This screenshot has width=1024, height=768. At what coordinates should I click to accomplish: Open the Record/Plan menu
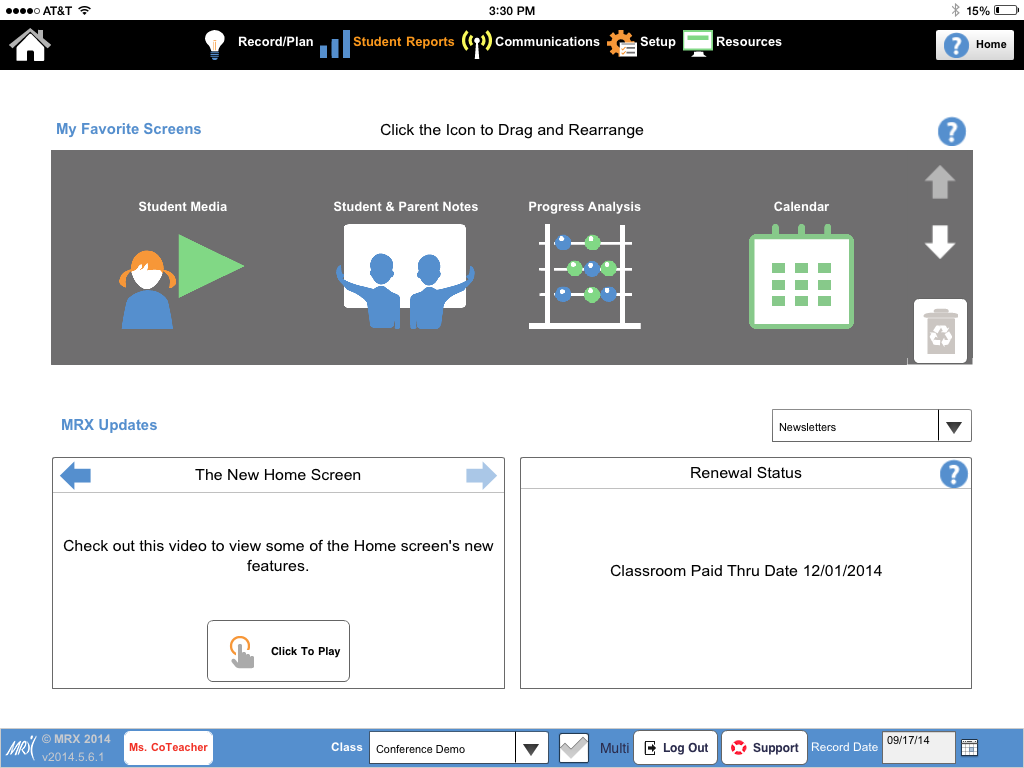tap(260, 43)
